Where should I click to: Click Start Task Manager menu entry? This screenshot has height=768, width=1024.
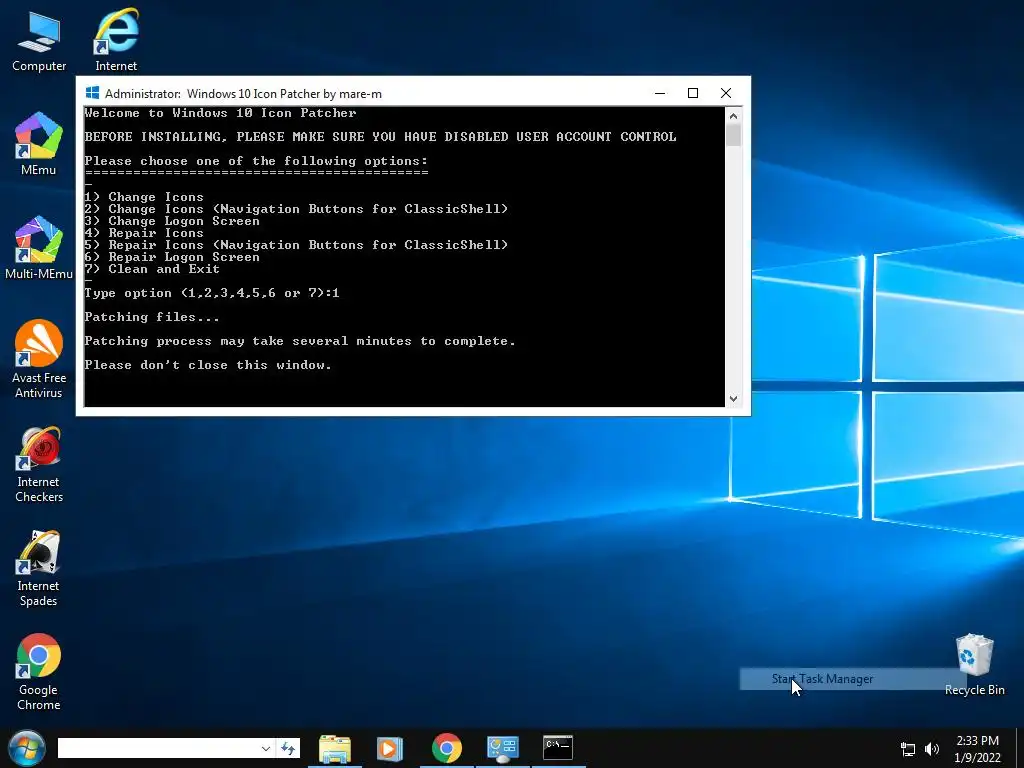853,679
